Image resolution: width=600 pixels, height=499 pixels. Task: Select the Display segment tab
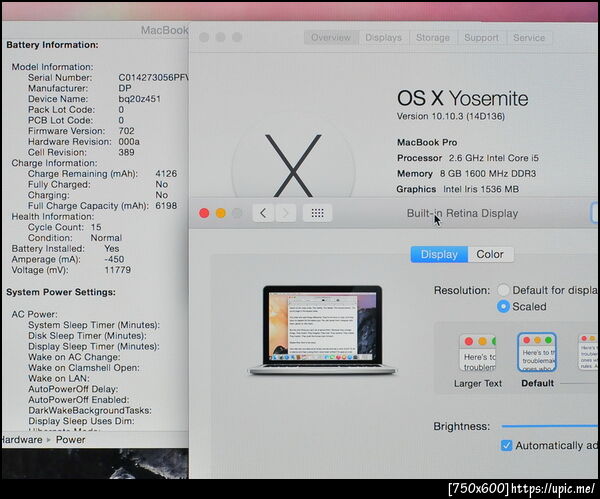[x=439, y=254]
